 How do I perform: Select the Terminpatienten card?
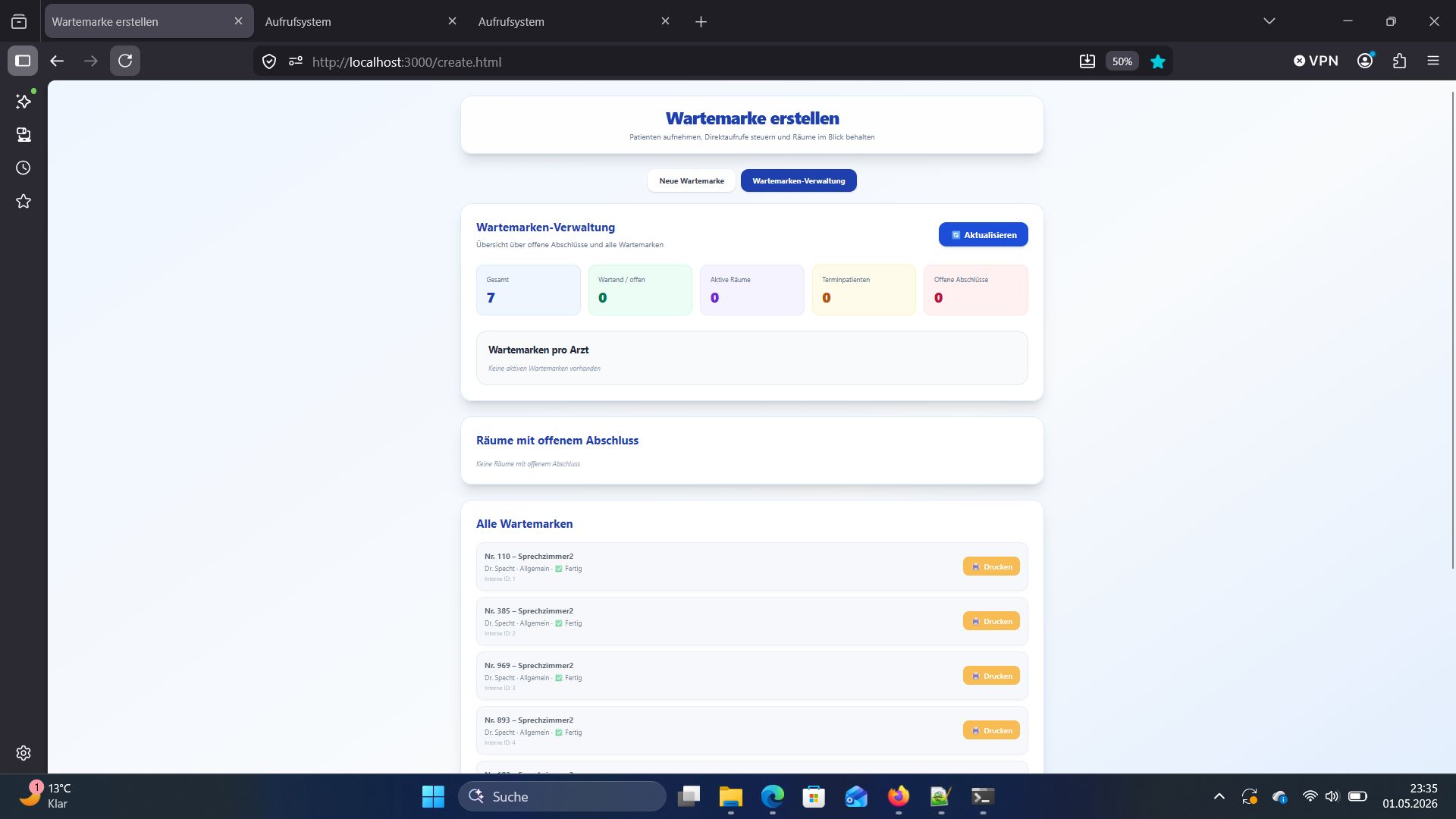point(864,290)
